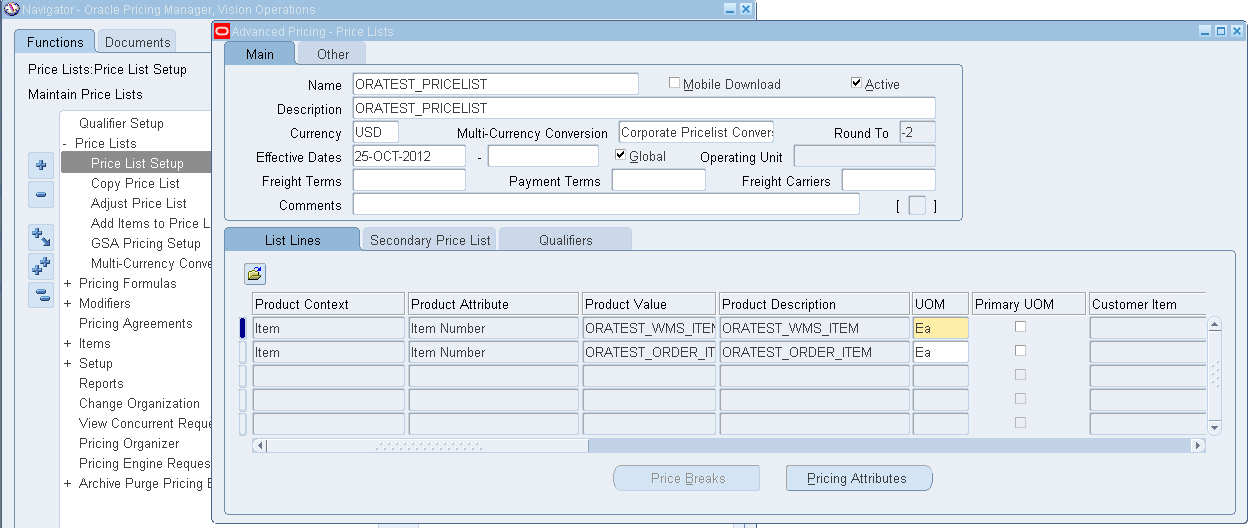This screenshot has width=1256, height=528.
Task: Click the Pricing Attributes button
Action: click(x=859, y=478)
